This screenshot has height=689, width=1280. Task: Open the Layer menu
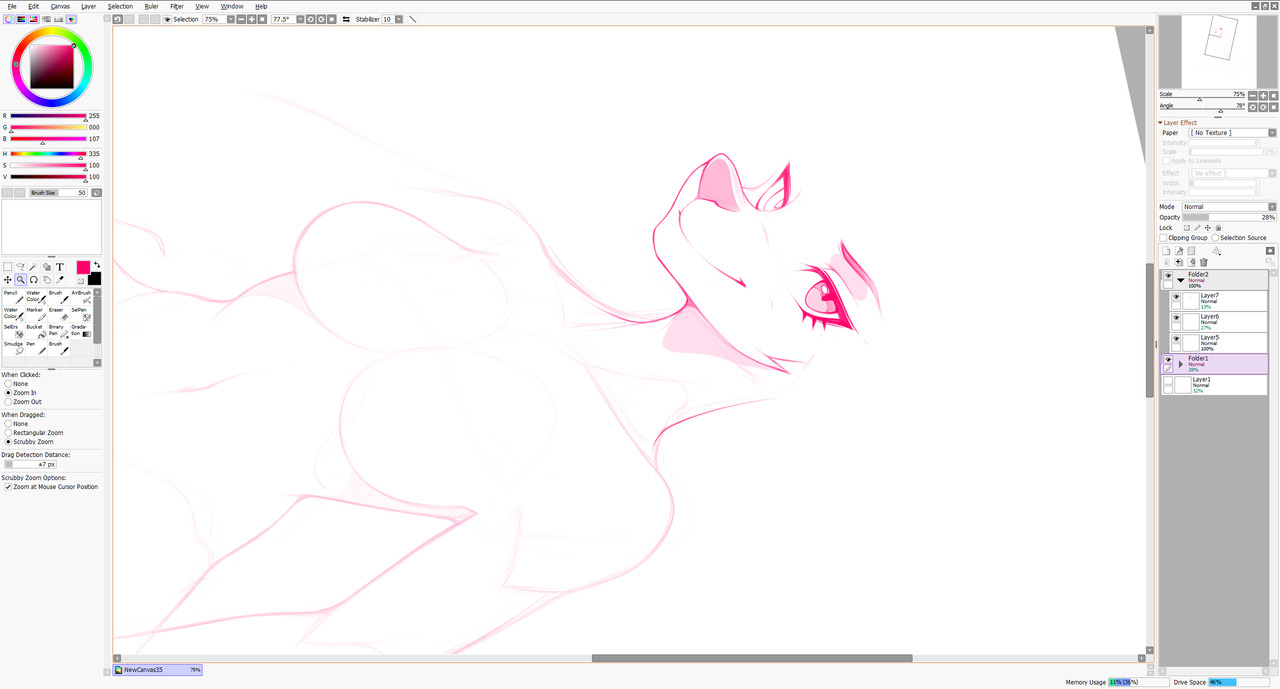(x=89, y=6)
